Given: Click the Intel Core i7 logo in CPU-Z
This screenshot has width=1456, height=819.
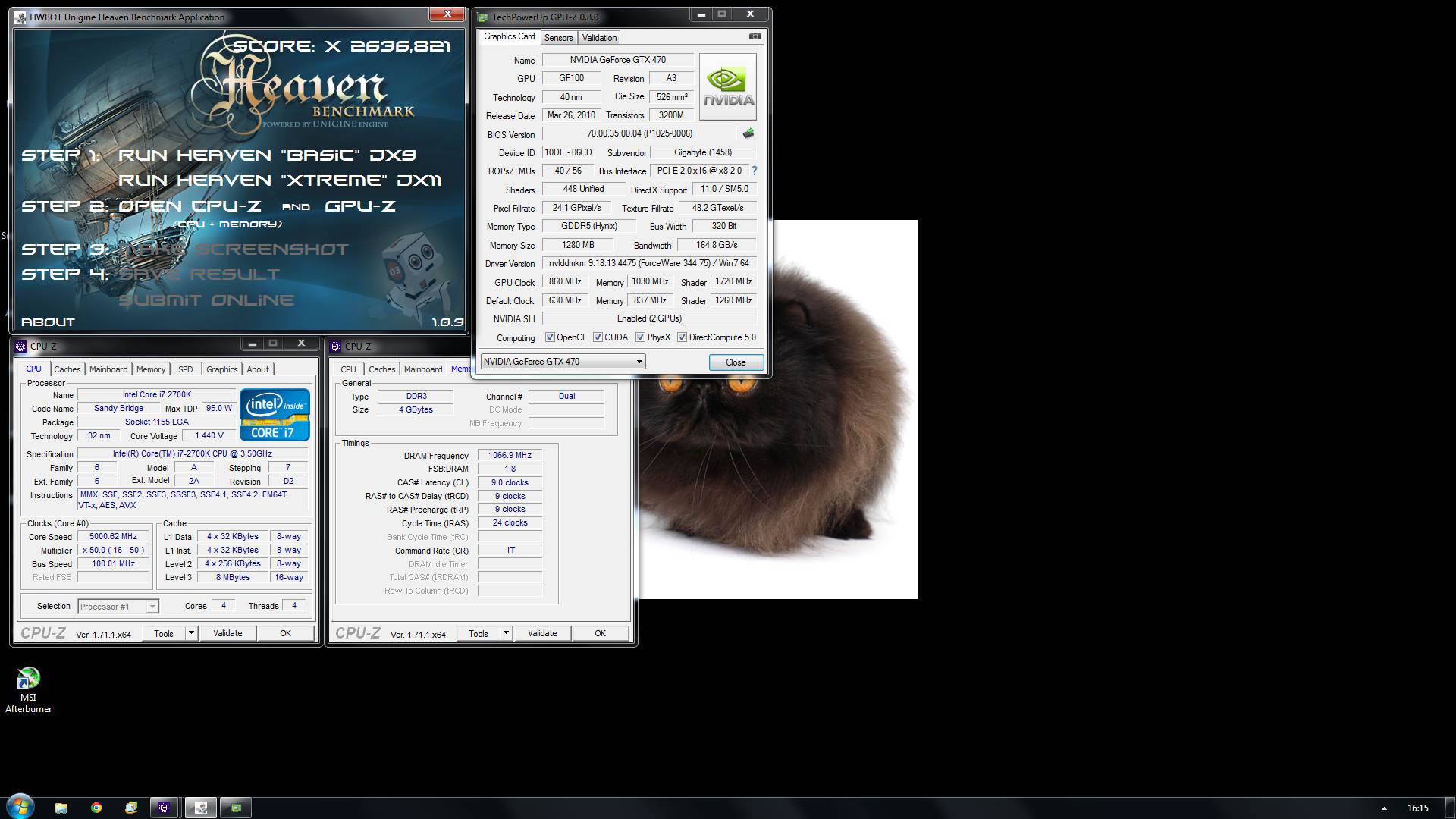Looking at the screenshot, I should [x=275, y=415].
